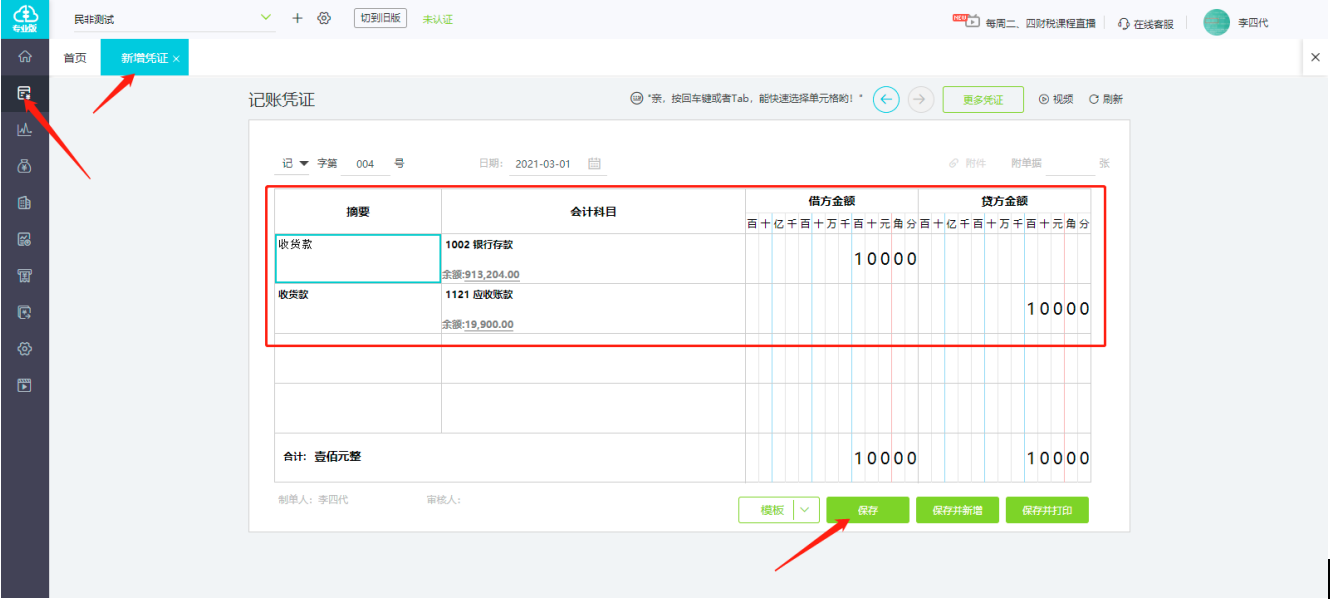
Task: Open the building assets icon in sidebar
Action: [x=25, y=203]
